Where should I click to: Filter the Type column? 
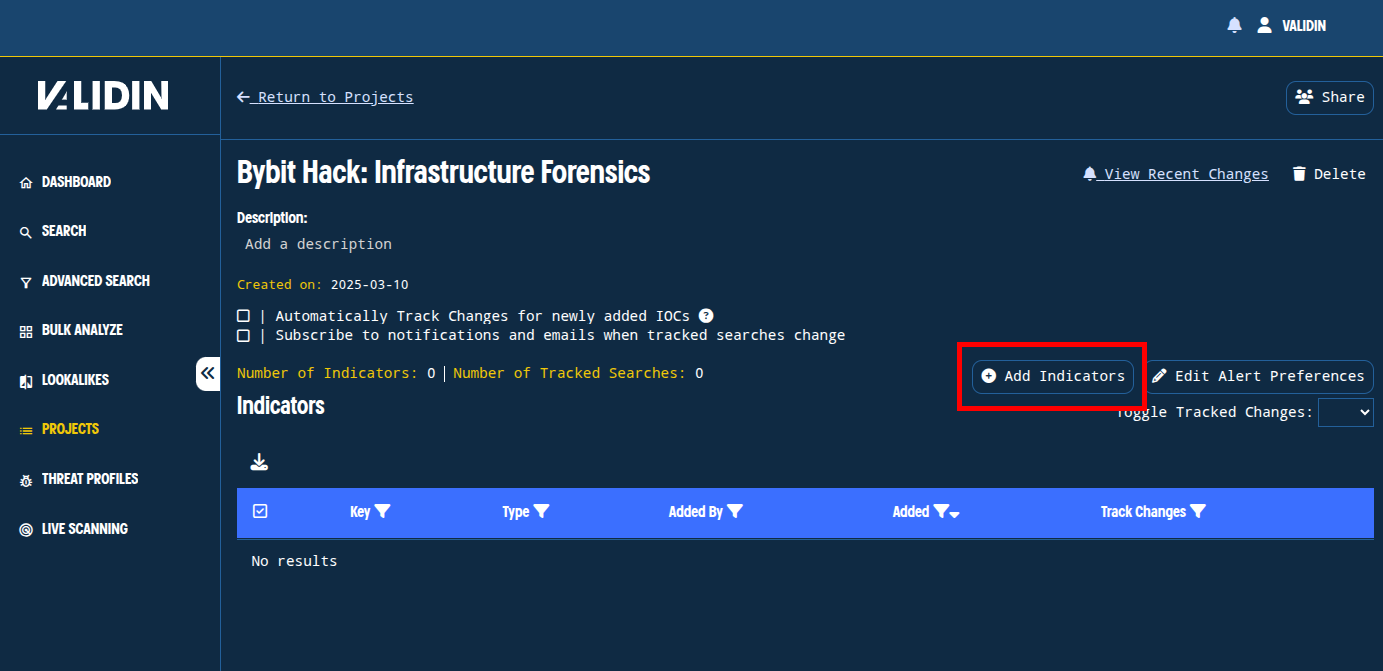[541, 511]
